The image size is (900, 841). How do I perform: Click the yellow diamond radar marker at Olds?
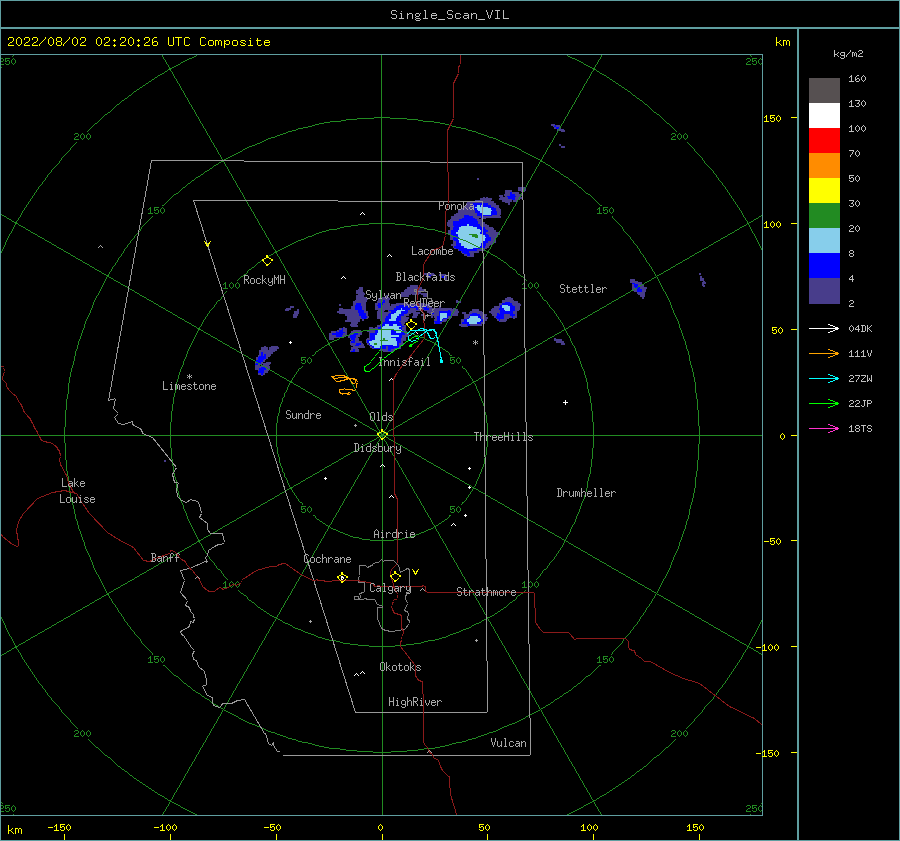coord(382,435)
